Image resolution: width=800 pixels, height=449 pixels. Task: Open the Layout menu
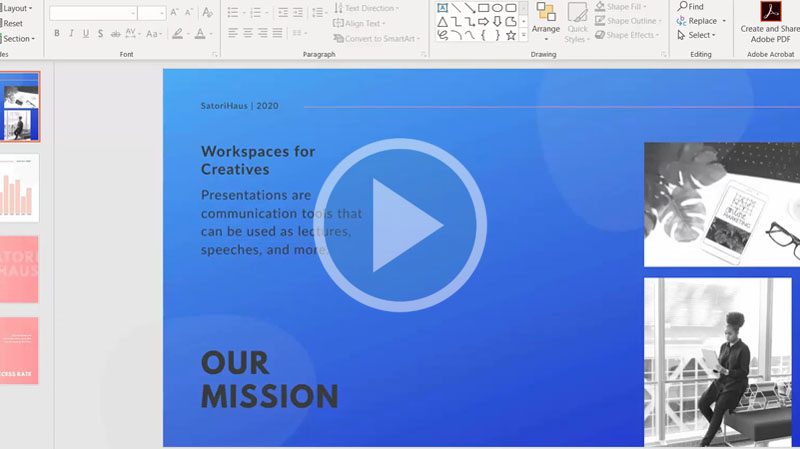17,8
